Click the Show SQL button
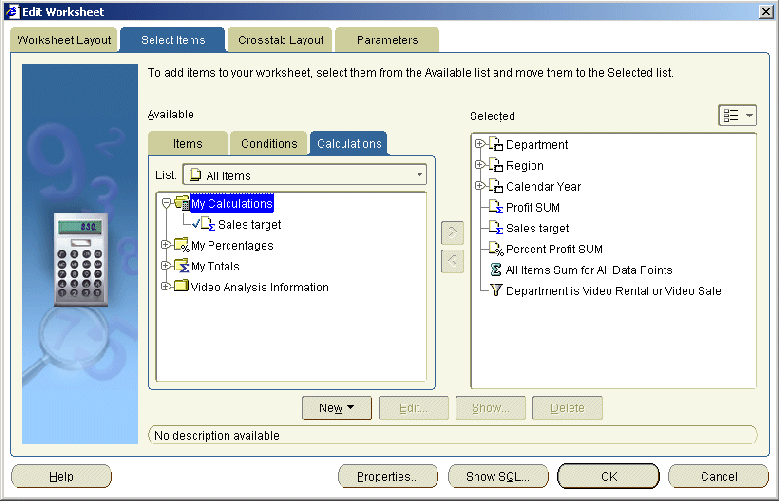779x501 pixels. pos(498,477)
